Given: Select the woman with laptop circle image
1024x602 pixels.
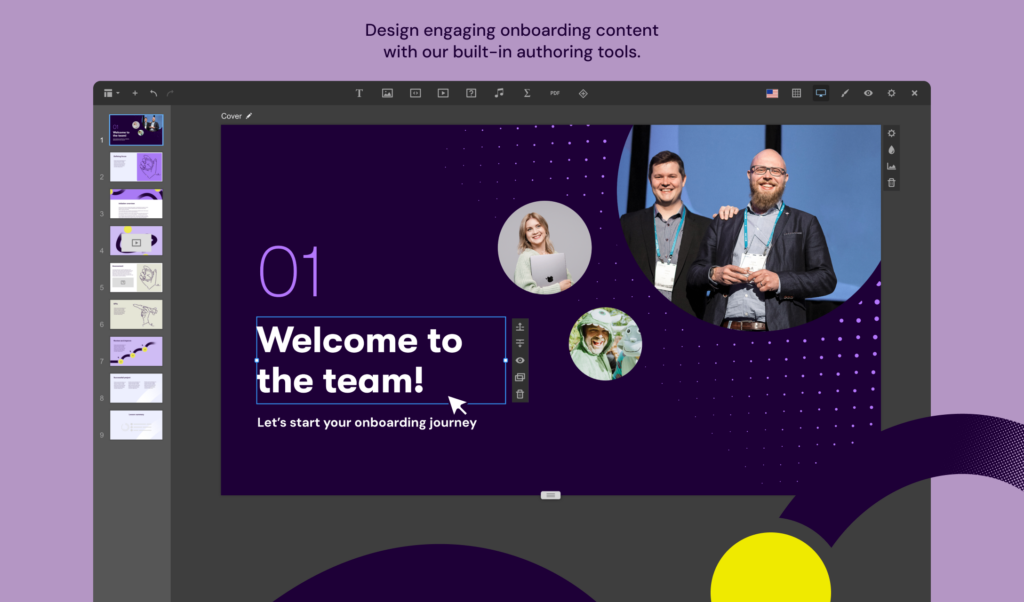Looking at the screenshot, I should [545, 247].
